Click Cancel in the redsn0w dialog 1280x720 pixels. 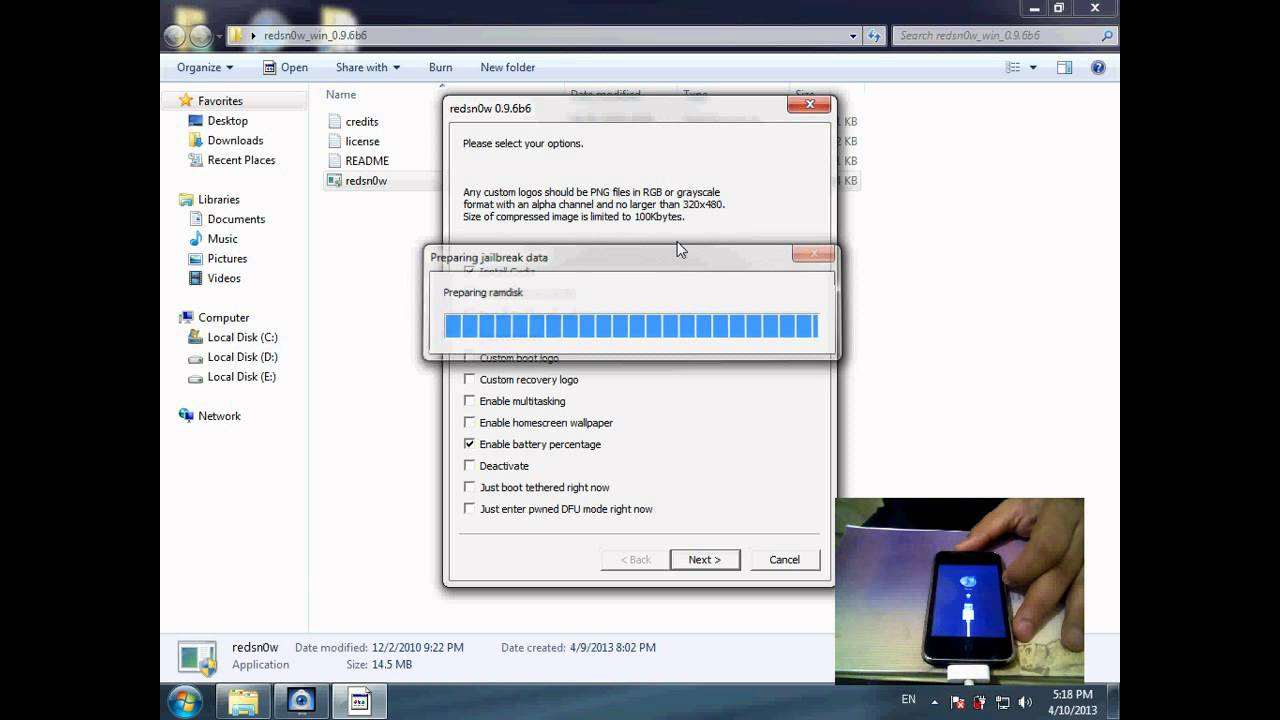[x=785, y=560]
